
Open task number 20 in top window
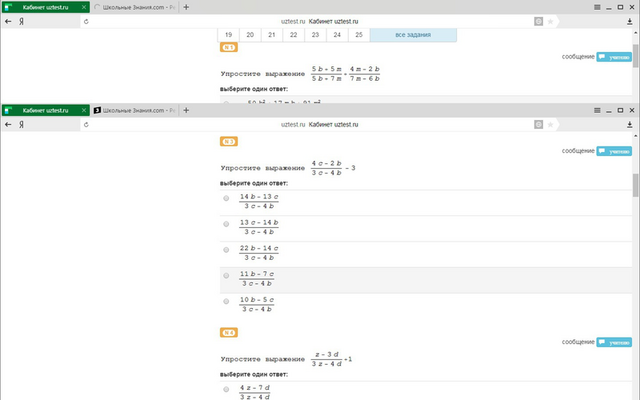click(x=250, y=35)
